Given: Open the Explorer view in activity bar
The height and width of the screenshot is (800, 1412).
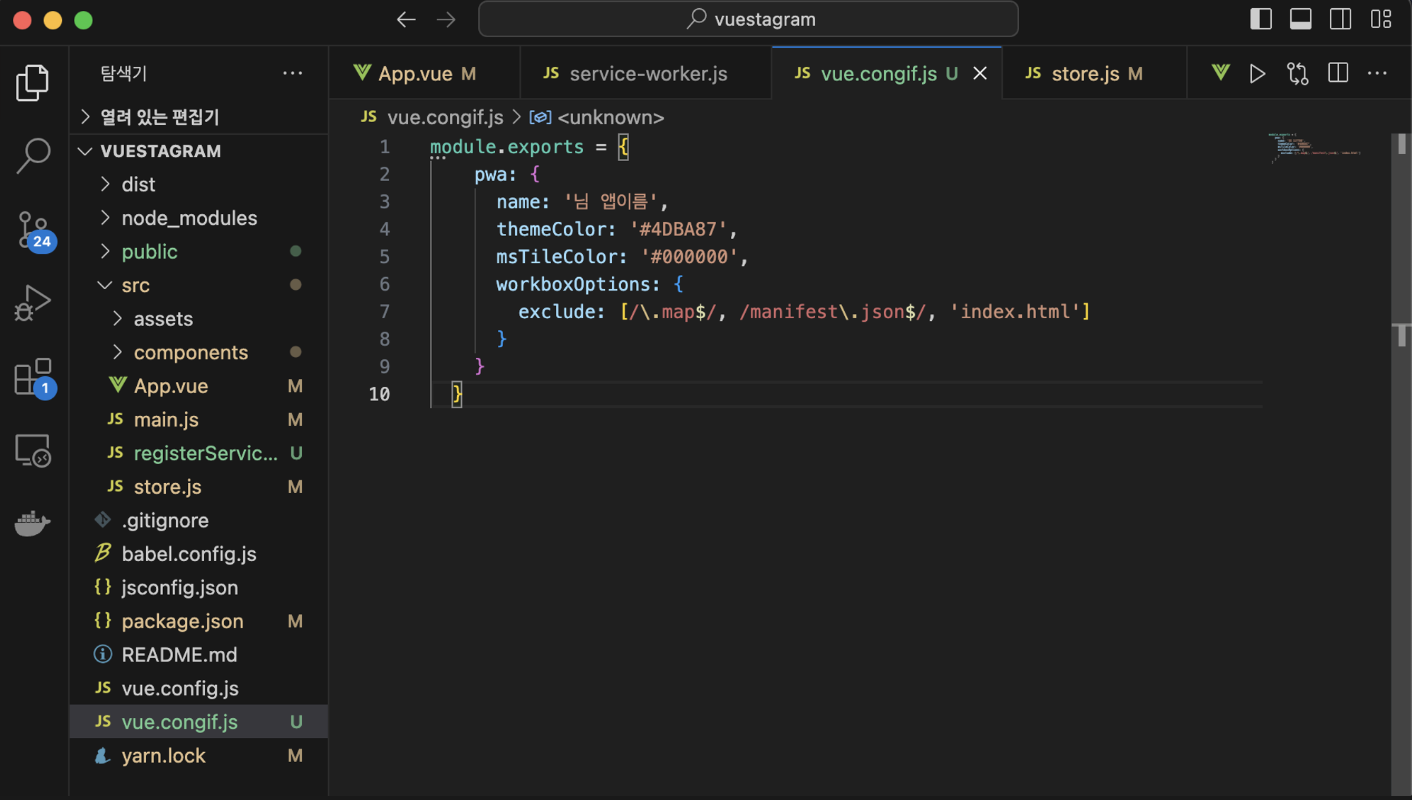Looking at the screenshot, I should click(x=33, y=83).
